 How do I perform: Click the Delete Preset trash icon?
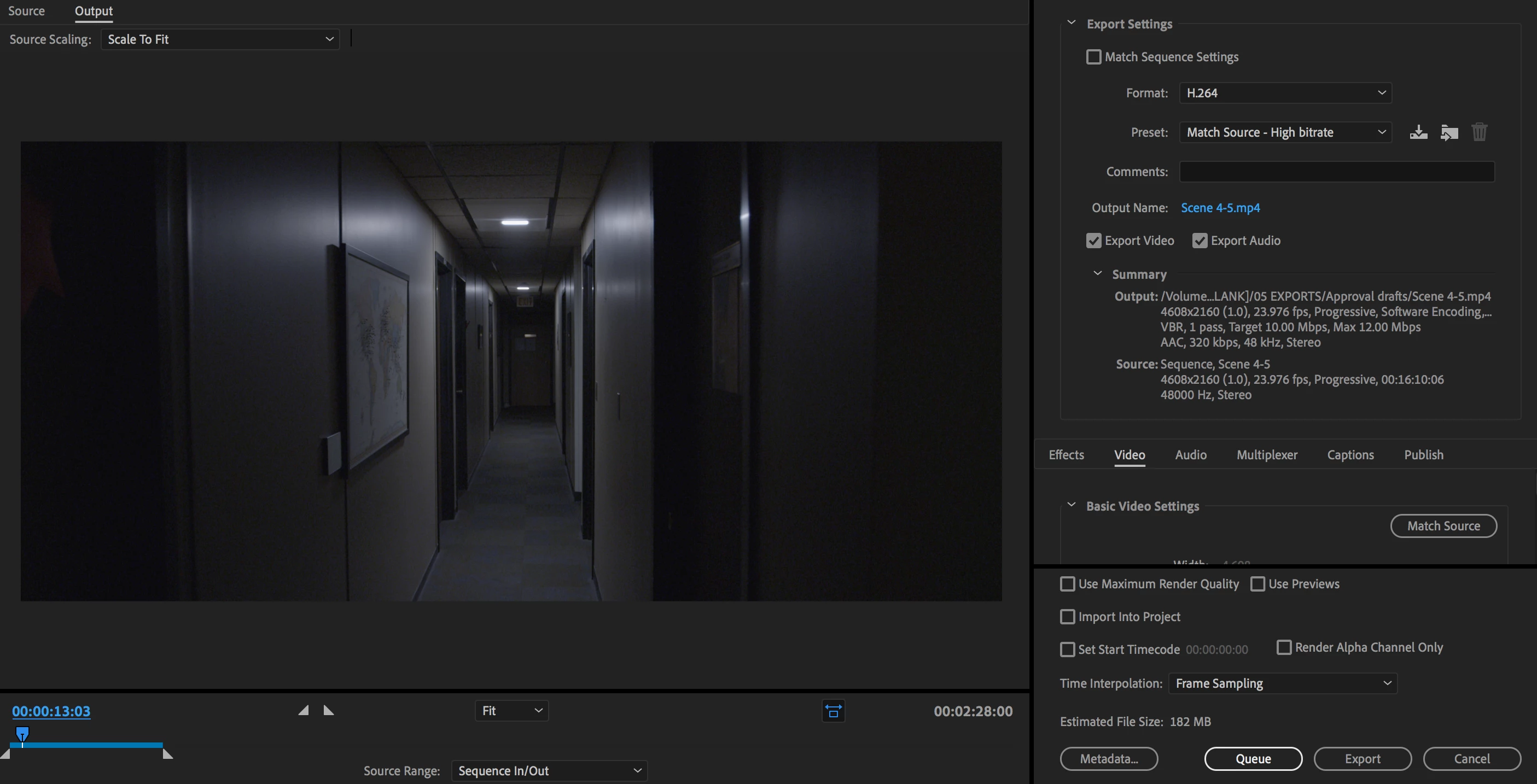coord(1479,132)
